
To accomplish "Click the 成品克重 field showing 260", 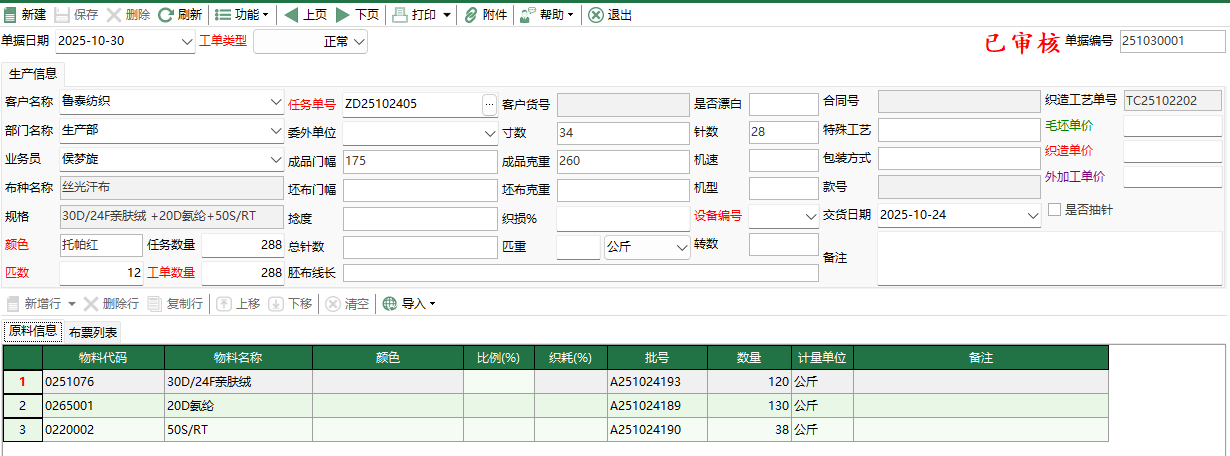I will pyautogui.click(x=622, y=161).
